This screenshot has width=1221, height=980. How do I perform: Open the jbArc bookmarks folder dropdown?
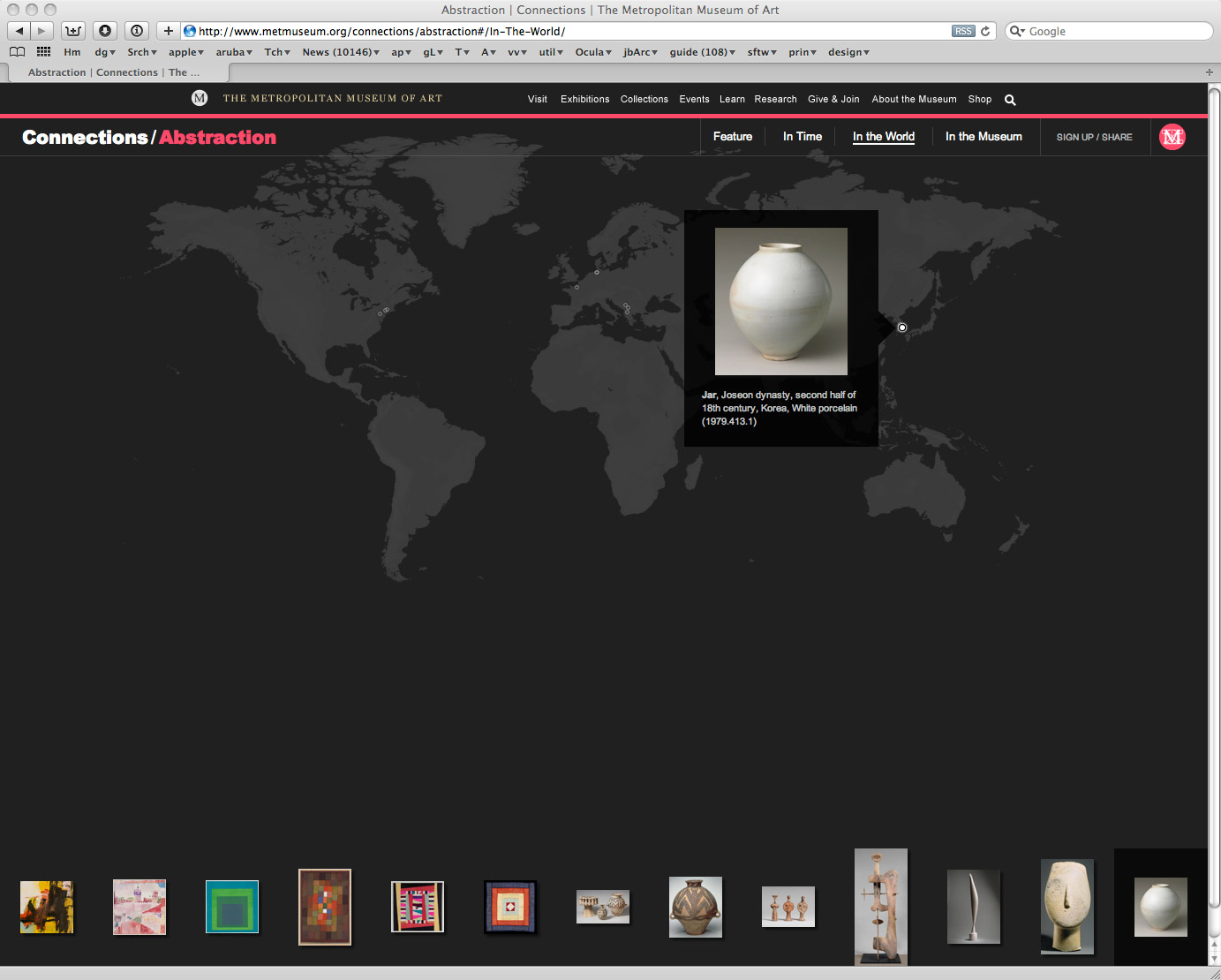[640, 52]
